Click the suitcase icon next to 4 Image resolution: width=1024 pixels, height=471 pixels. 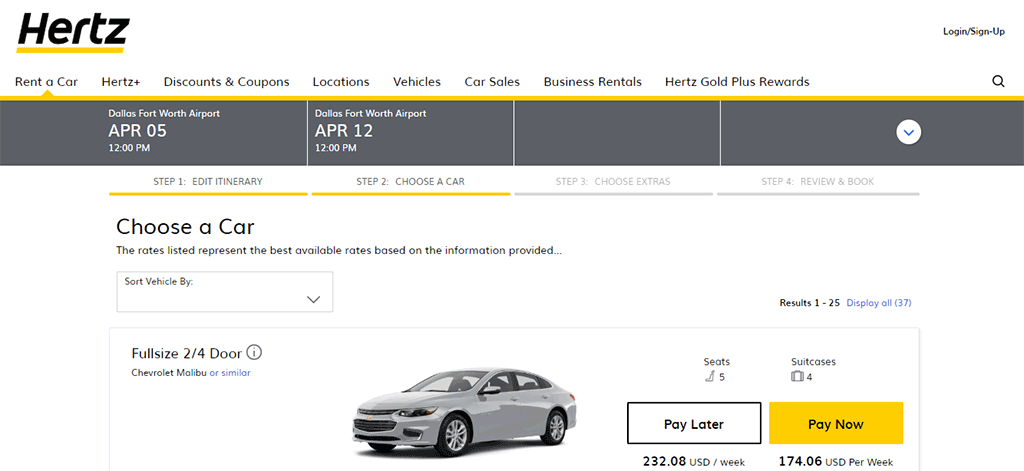click(797, 377)
